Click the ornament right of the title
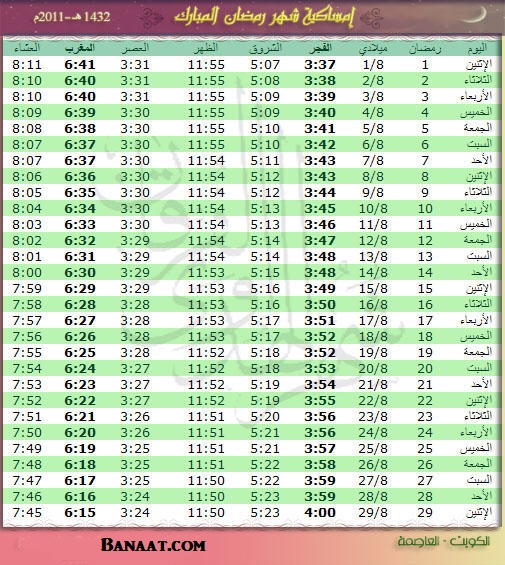Image resolution: width=505 pixels, height=565 pixels. (x=371, y=18)
